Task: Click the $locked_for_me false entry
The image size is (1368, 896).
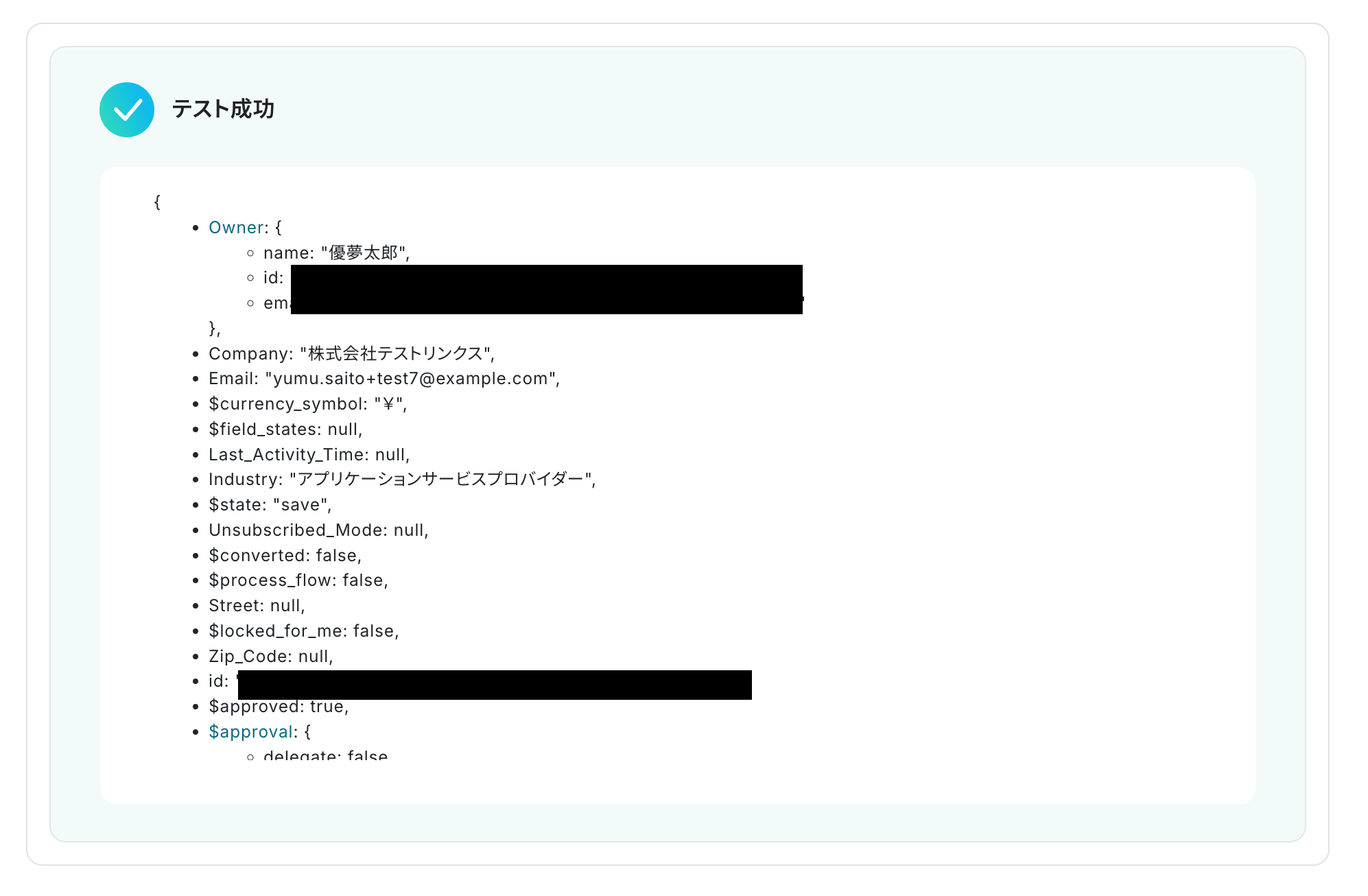Action: pos(303,631)
